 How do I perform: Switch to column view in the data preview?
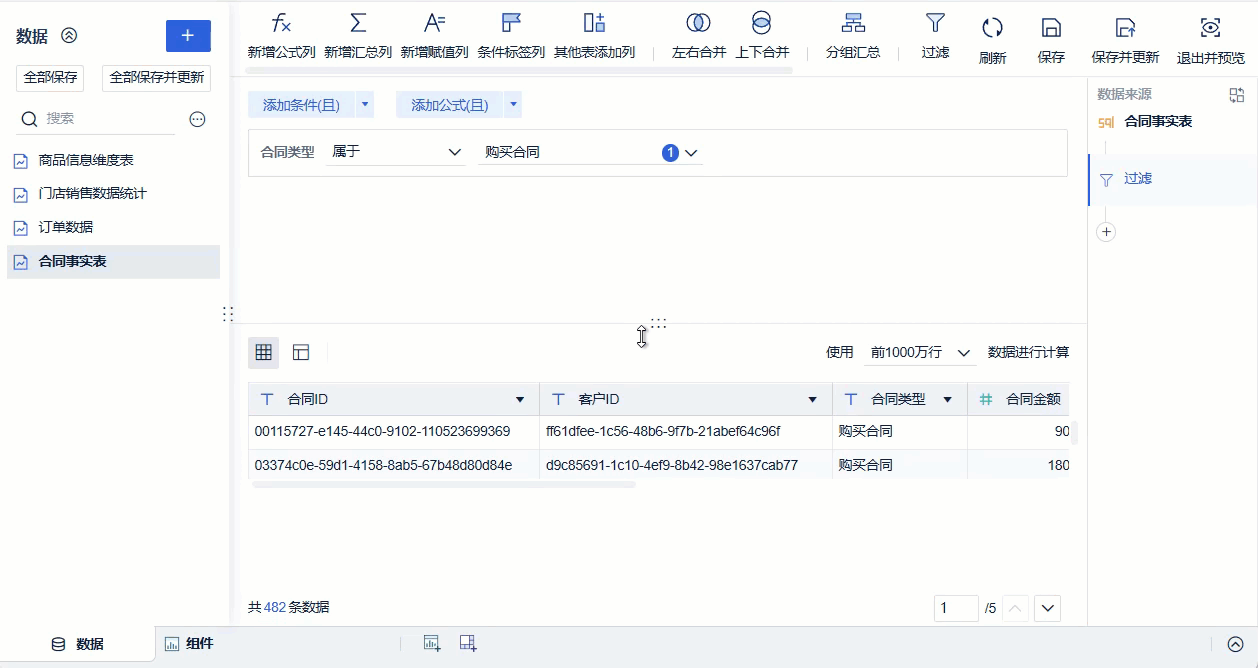300,352
